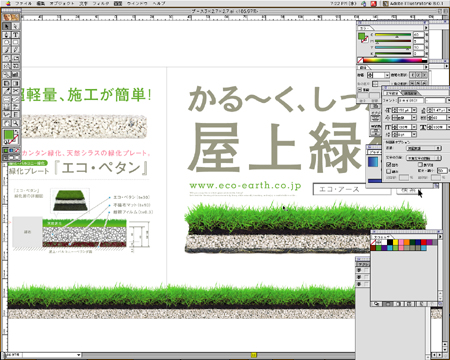Open the stroke weight dropdown
Viewport: 450px width, 360px height.
tap(387, 75)
